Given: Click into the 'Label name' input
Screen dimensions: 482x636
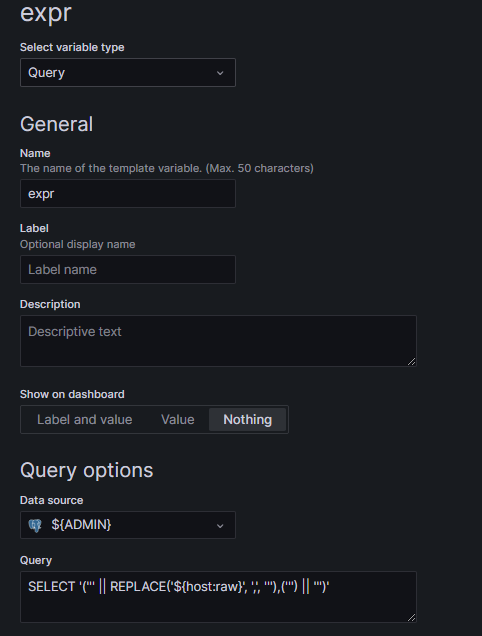Looking at the screenshot, I should [x=128, y=269].
